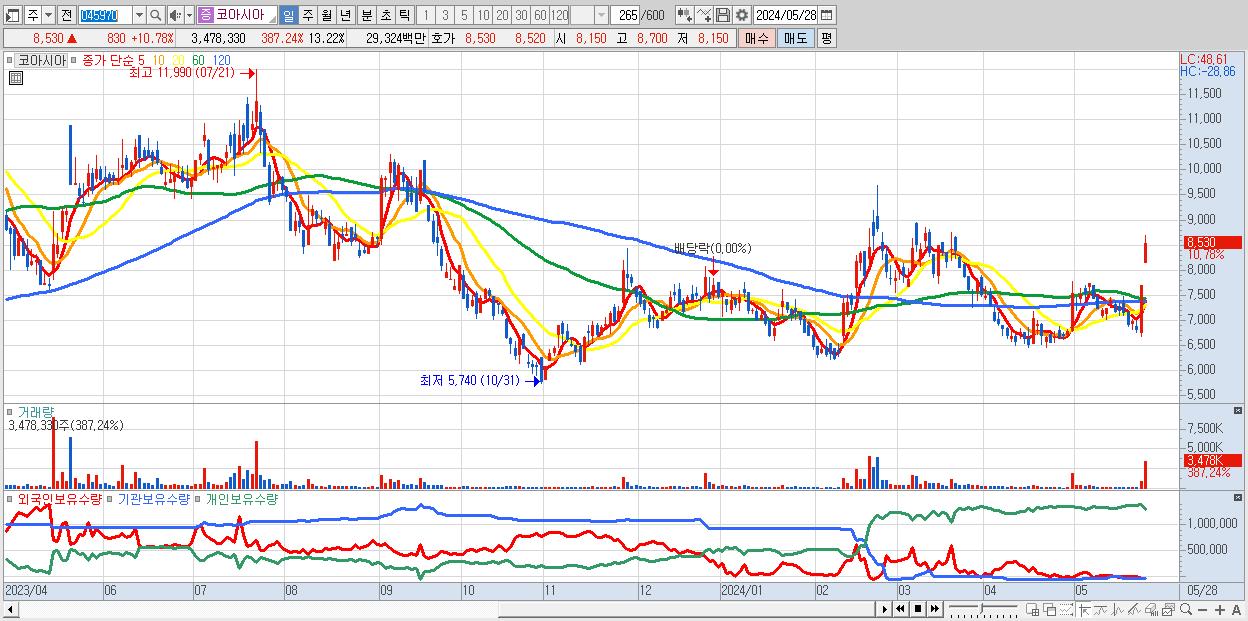The height and width of the screenshot is (621, 1248).
Task: Click the 평 button
Action: point(826,38)
